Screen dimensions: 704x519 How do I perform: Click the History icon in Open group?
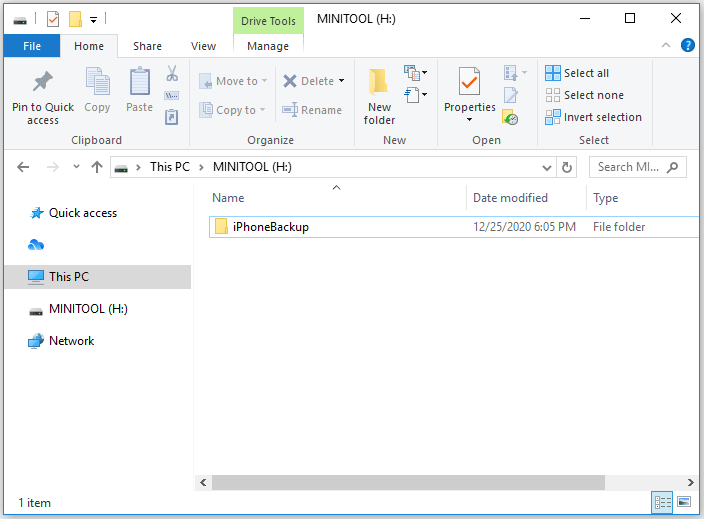[510, 118]
